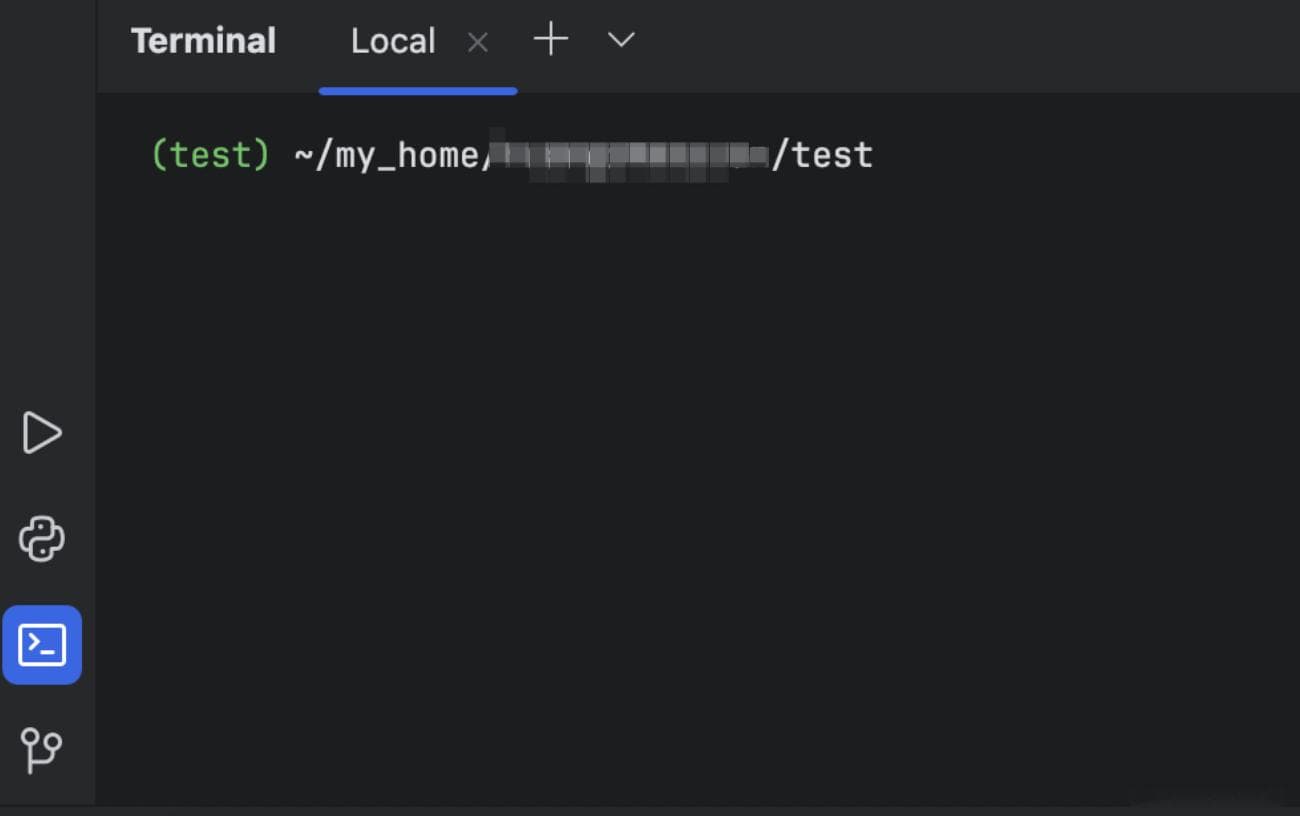Click the green (test) environment prompt
The image size is (1300, 816).
(x=210, y=155)
